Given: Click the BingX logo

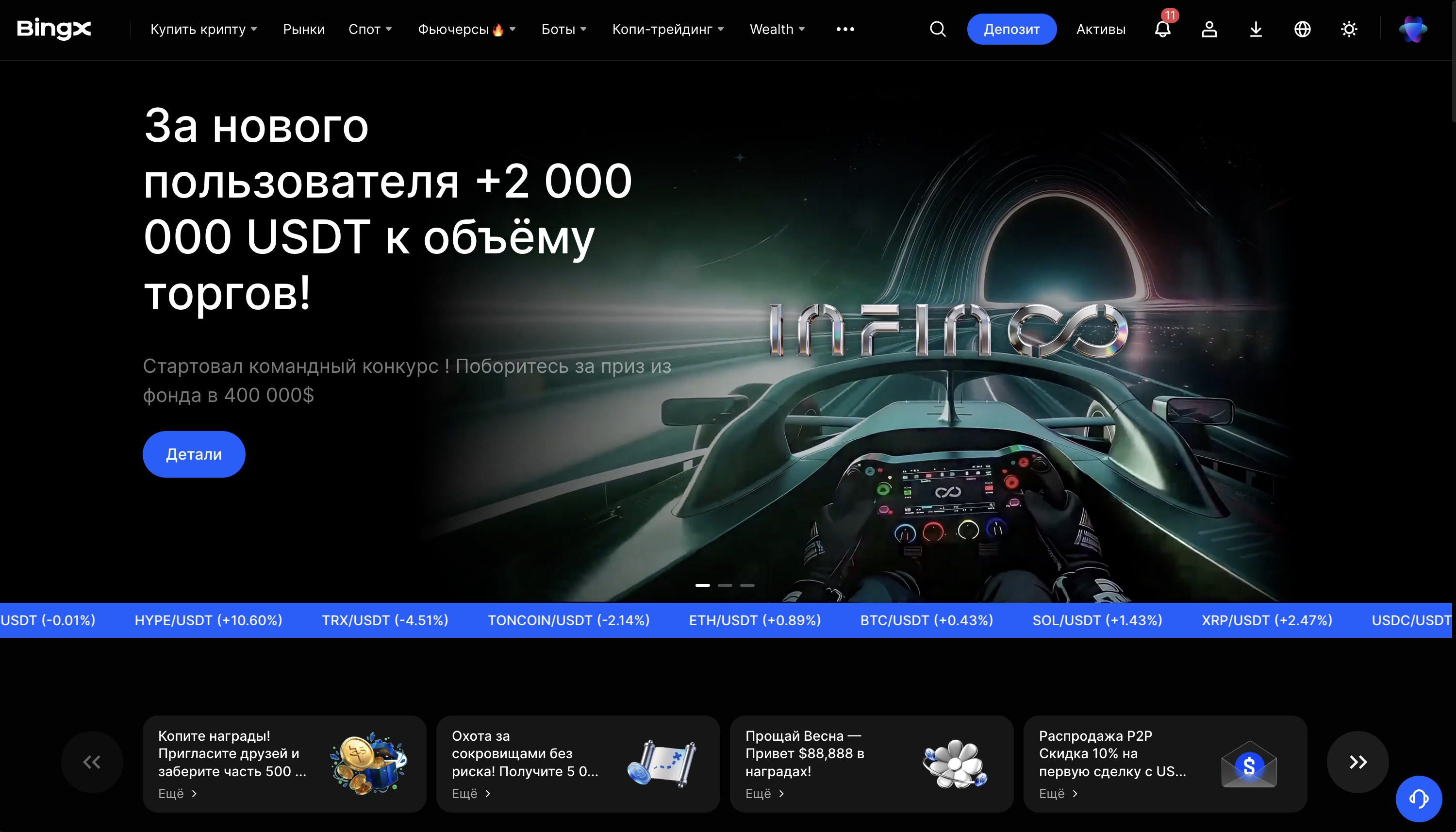Looking at the screenshot, I should [x=54, y=29].
